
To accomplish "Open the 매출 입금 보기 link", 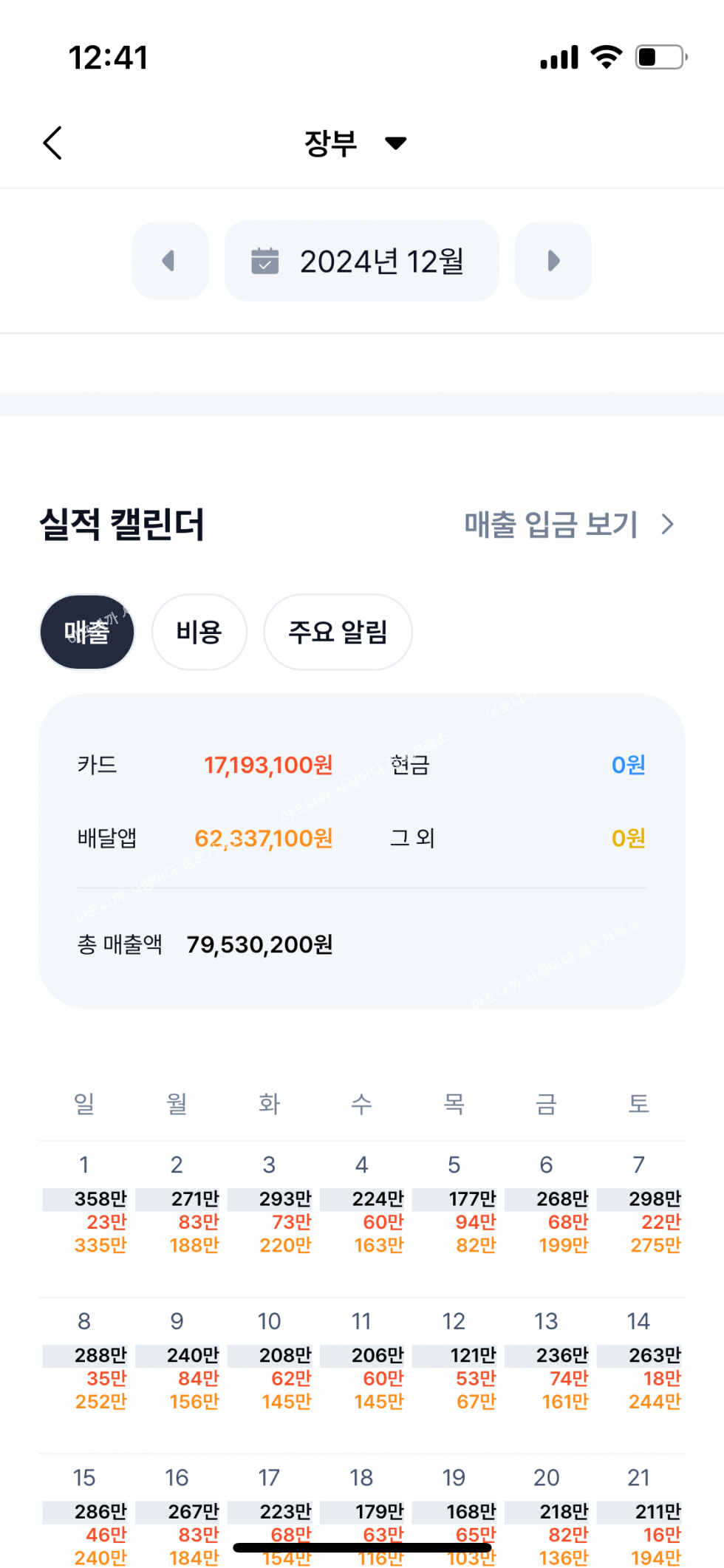I will 550,525.
